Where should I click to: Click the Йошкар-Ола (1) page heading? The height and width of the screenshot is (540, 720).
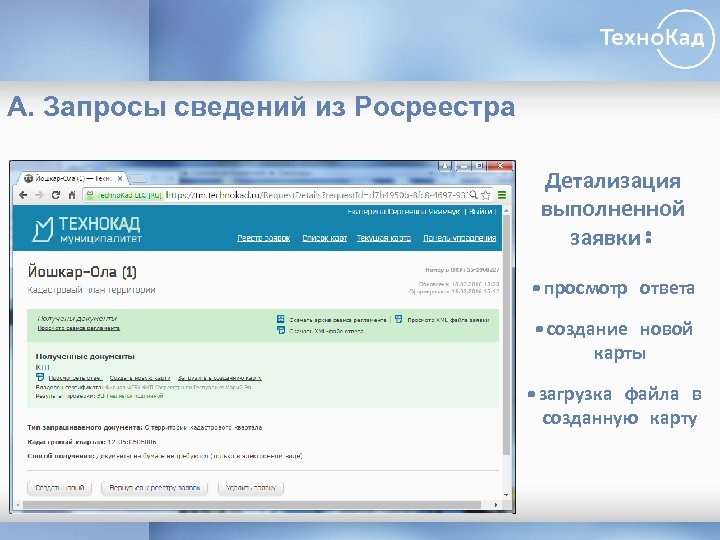pos(82,272)
